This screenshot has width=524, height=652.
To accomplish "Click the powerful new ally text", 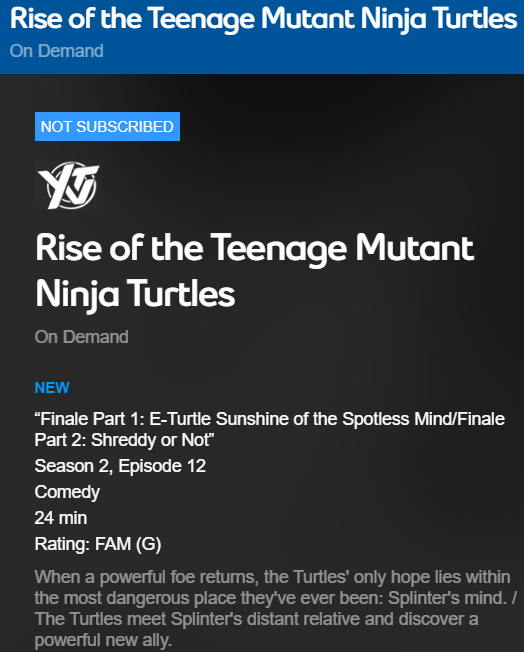I will point(103,640).
